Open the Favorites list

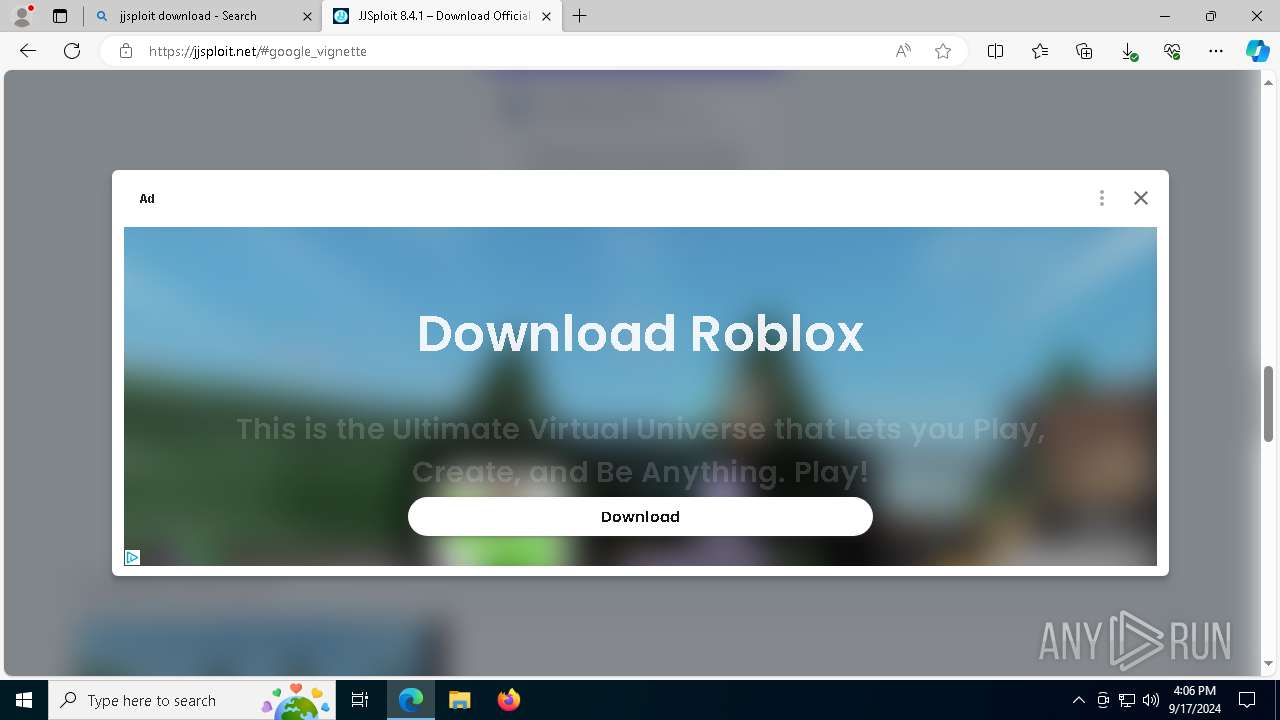click(x=1040, y=51)
